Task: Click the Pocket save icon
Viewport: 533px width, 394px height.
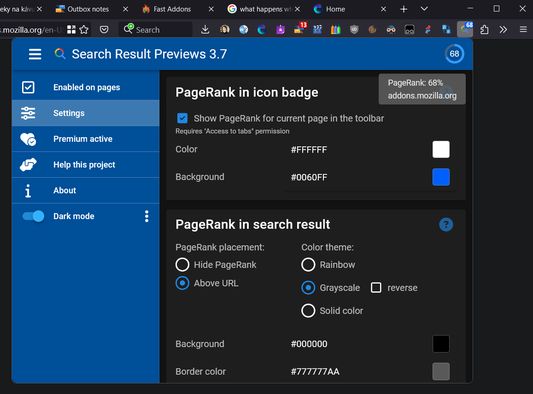Action: tap(104, 30)
